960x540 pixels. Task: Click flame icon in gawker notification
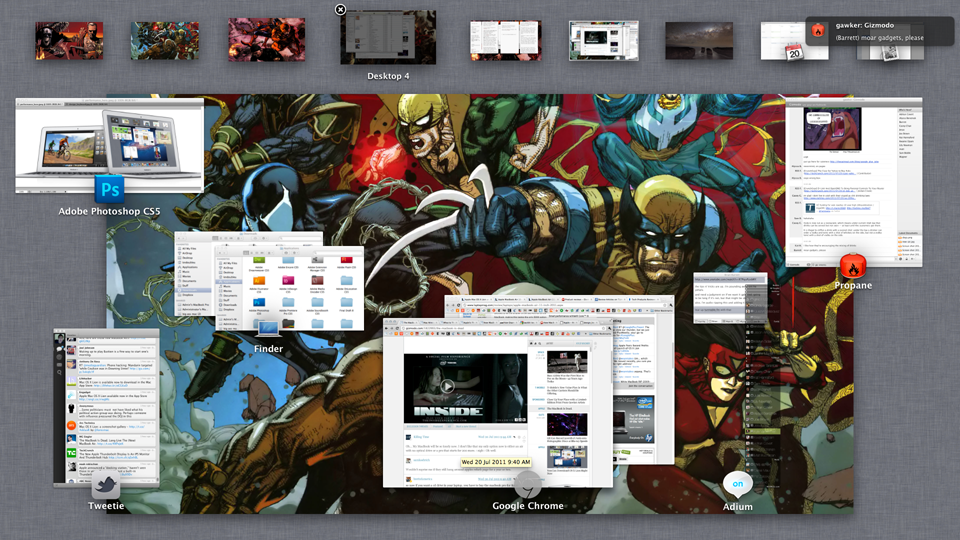click(x=818, y=31)
